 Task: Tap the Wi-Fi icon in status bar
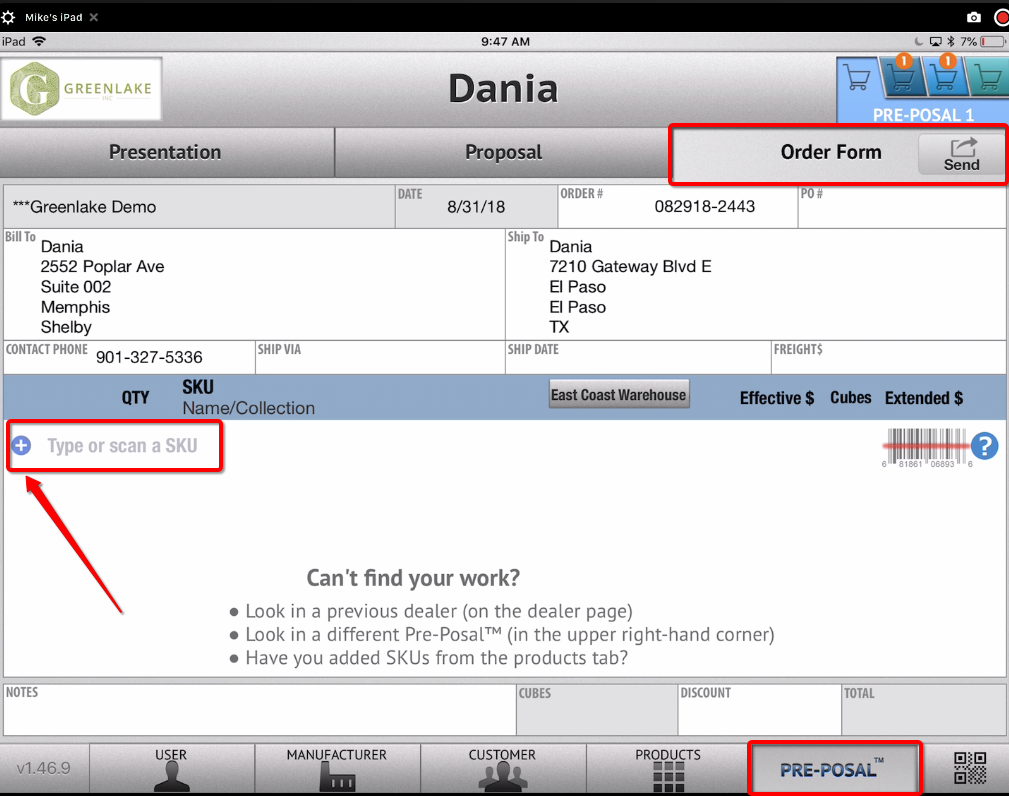39,41
